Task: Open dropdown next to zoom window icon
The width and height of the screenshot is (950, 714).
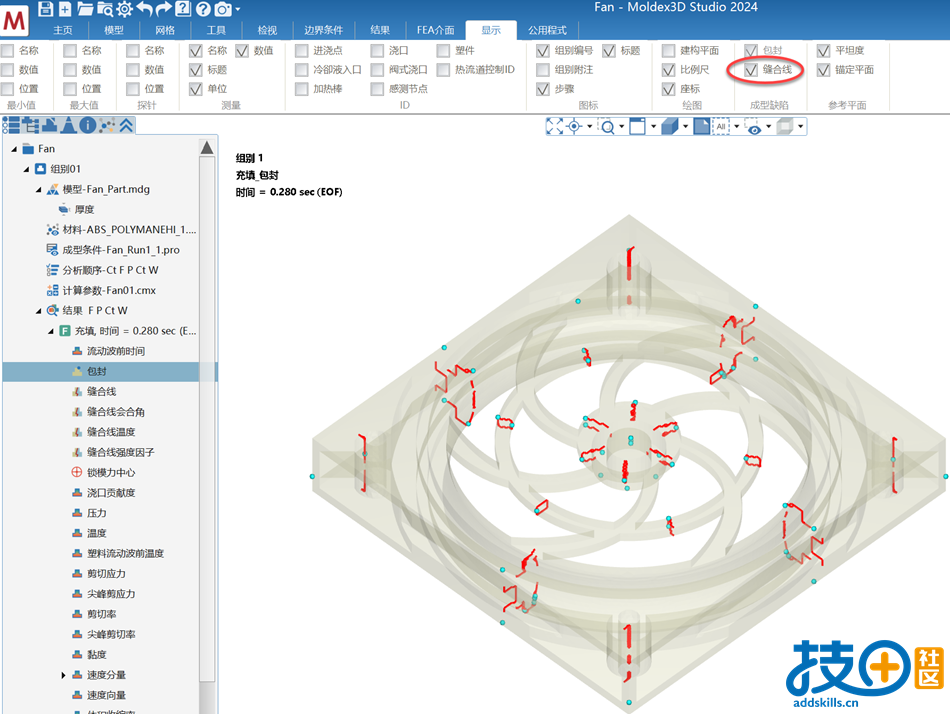Action: 622,127
